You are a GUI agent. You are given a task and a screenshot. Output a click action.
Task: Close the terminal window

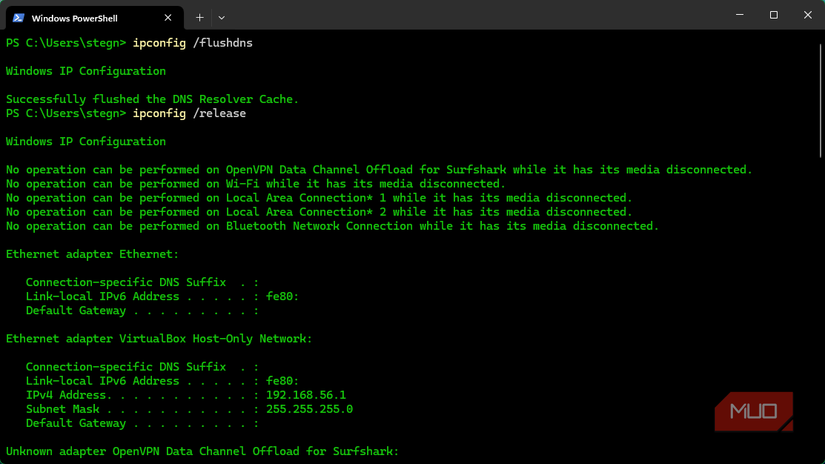[807, 15]
